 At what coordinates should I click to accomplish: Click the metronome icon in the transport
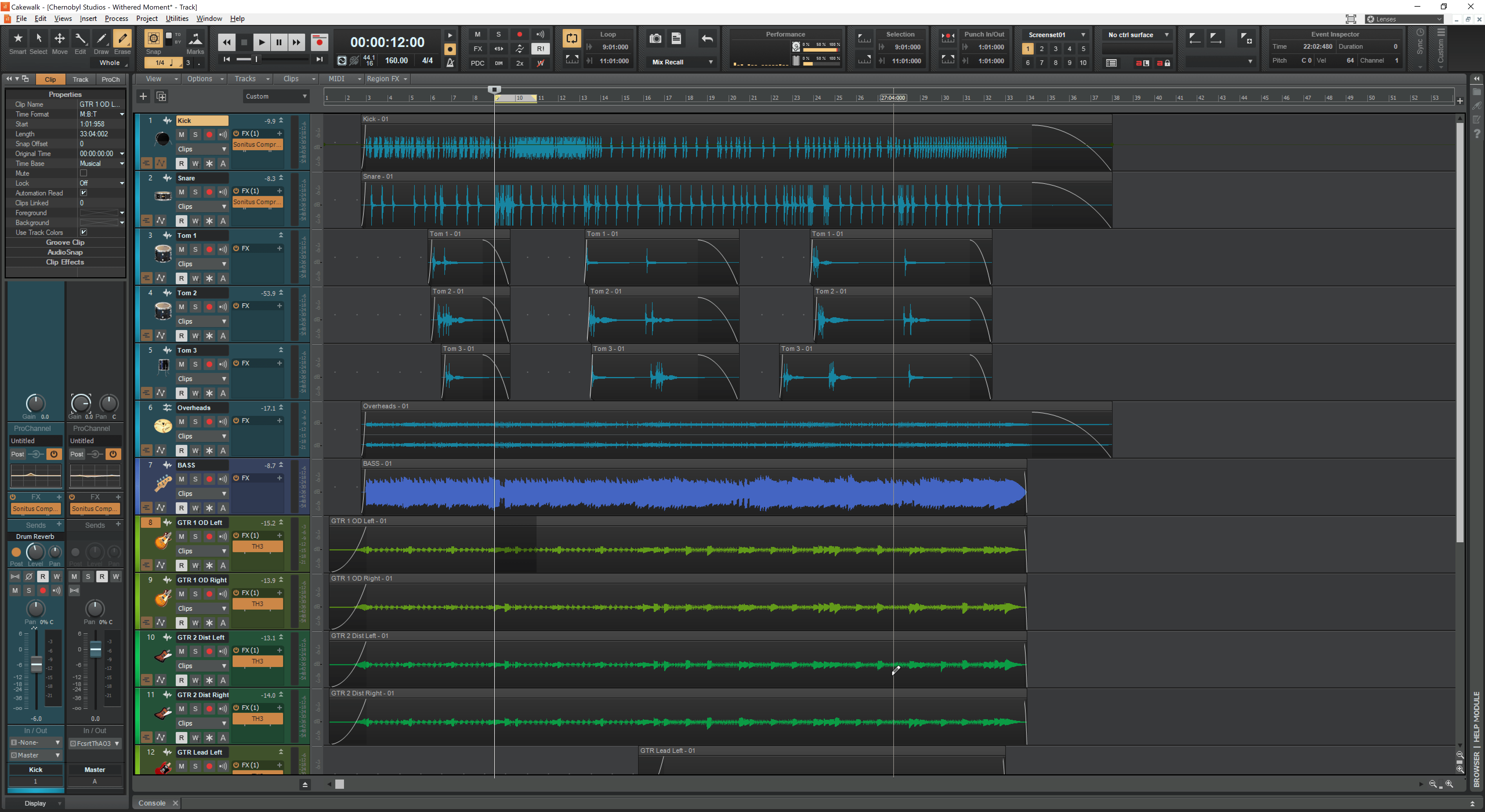450,64
